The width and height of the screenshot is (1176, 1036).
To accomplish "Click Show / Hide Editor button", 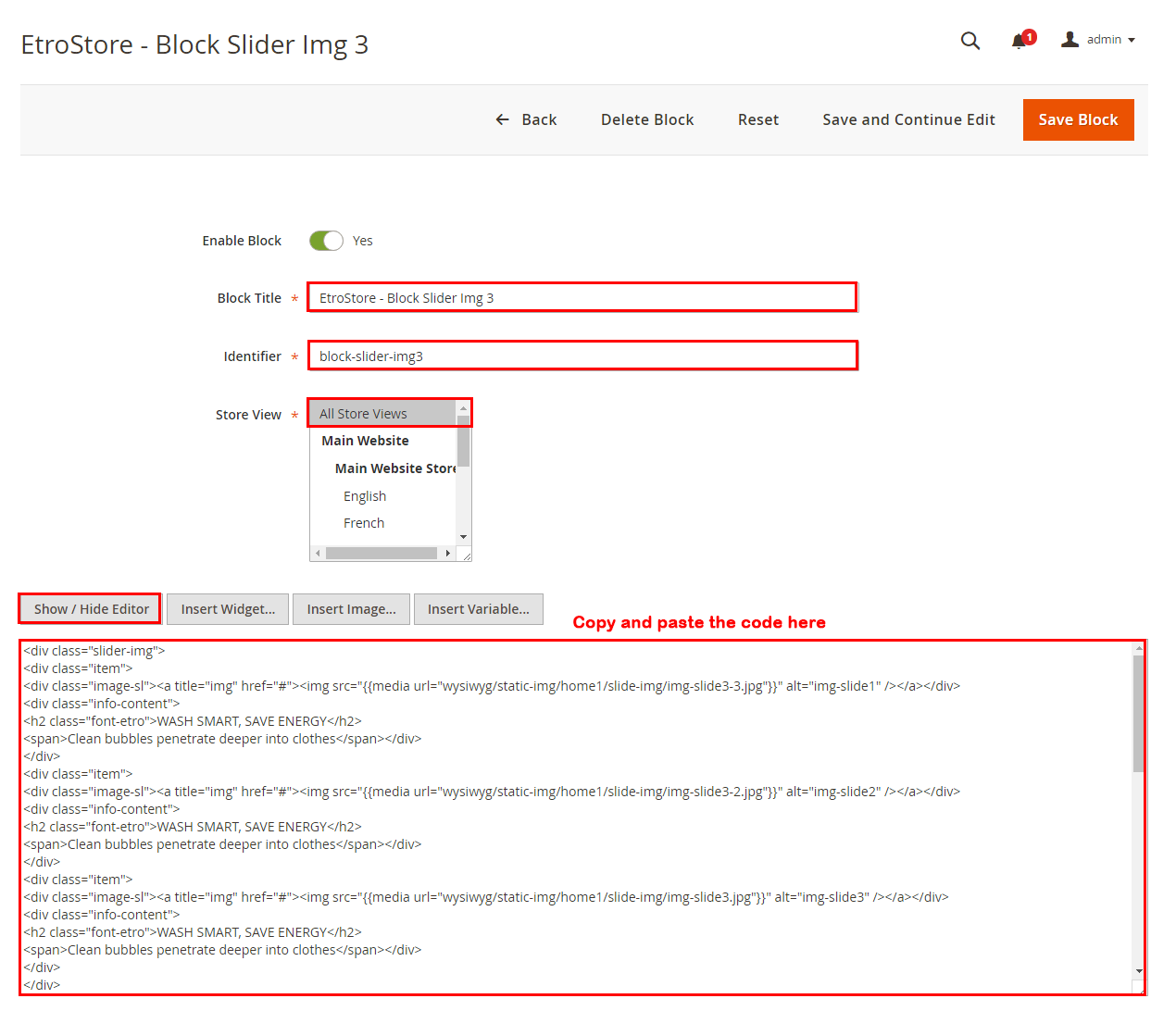I will point(91,609).
